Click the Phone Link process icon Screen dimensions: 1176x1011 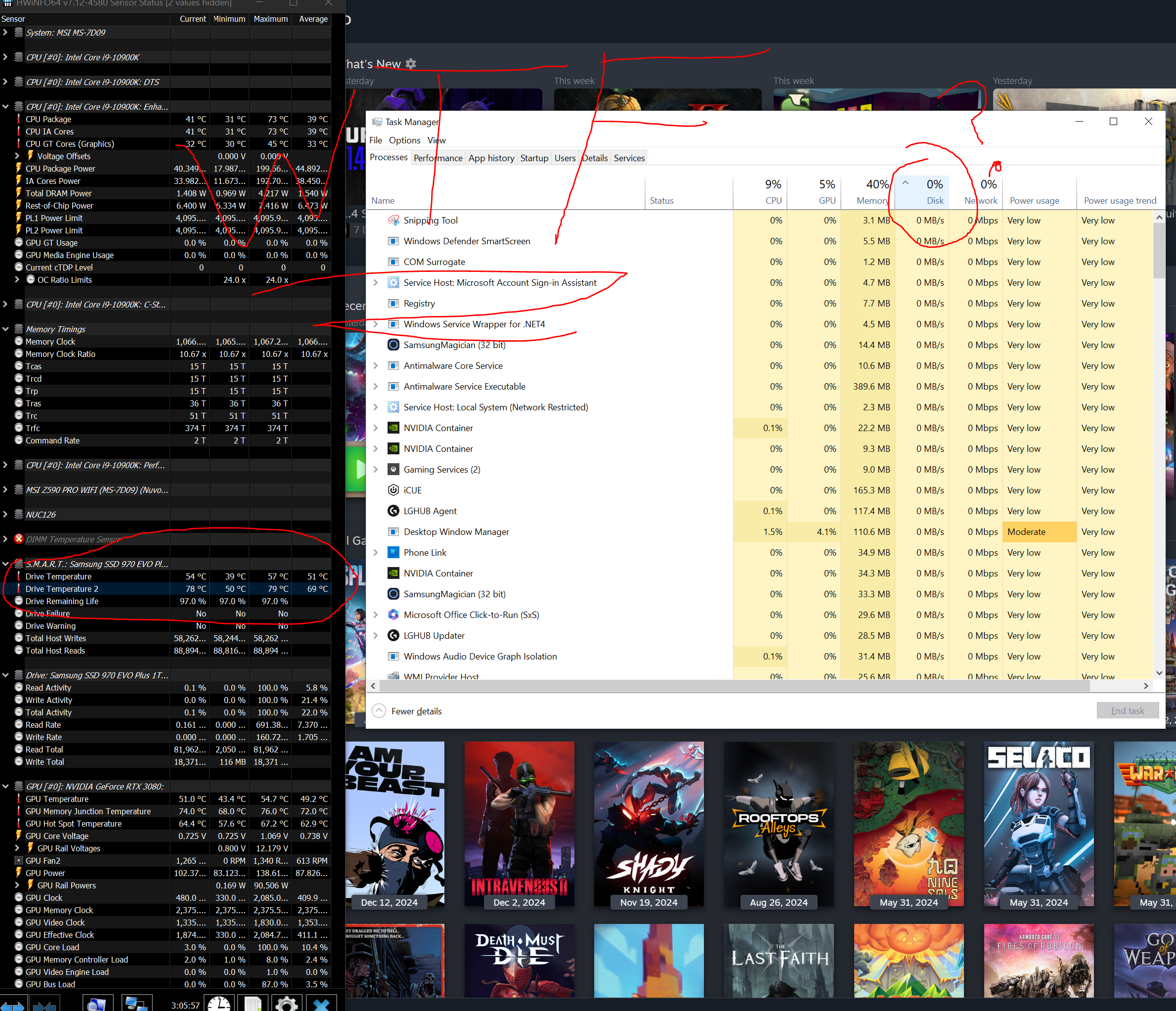click(x=393, y=552)
